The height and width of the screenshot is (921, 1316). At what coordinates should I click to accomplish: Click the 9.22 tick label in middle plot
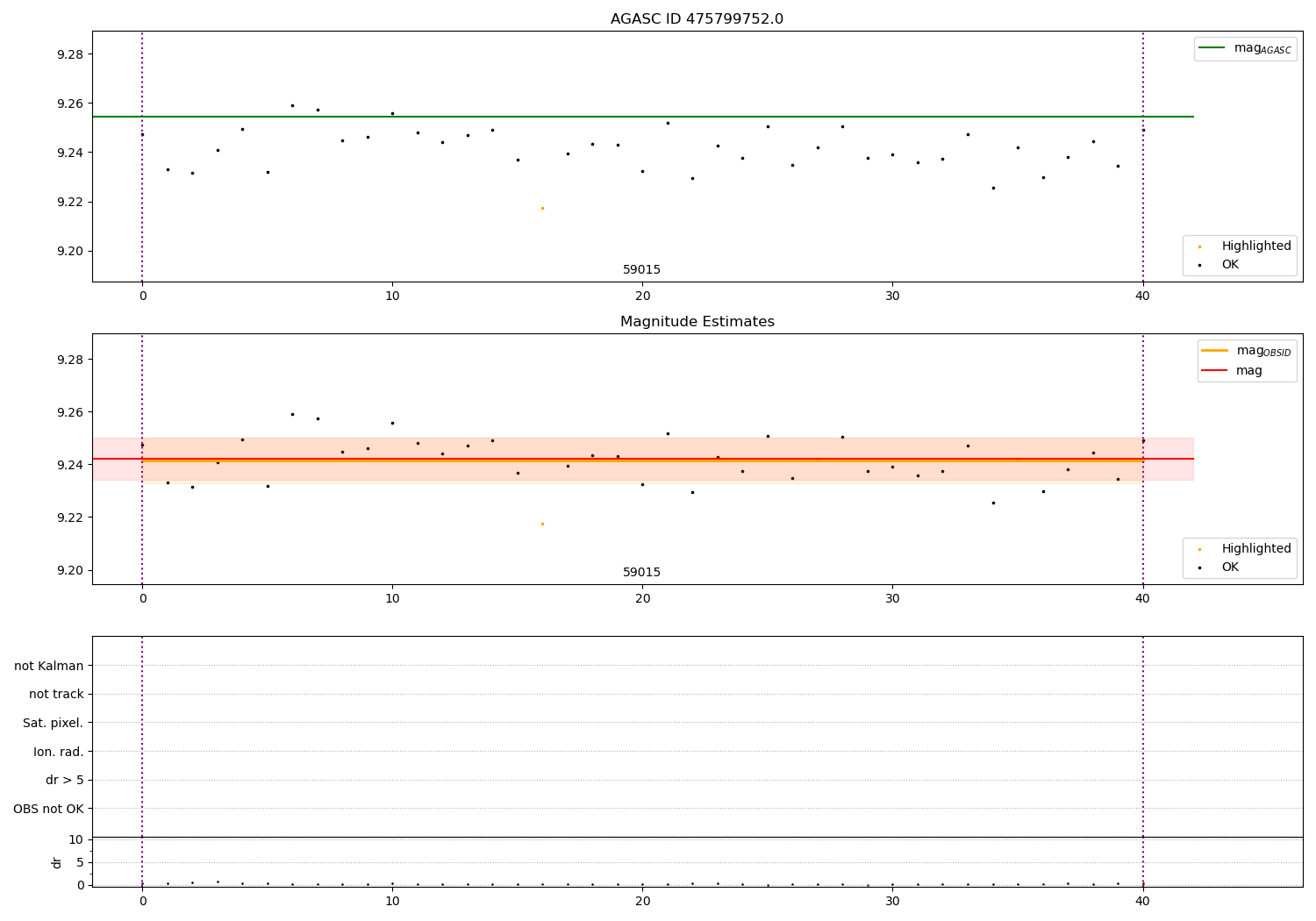68,518
